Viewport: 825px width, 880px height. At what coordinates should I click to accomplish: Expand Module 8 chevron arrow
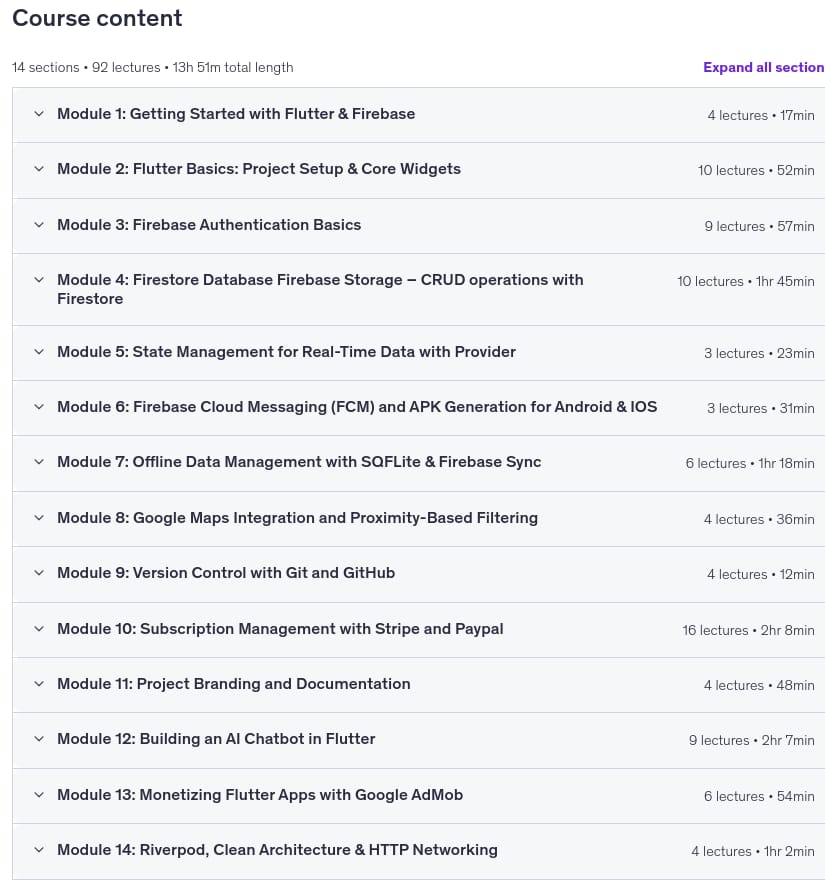pos(39,518)
